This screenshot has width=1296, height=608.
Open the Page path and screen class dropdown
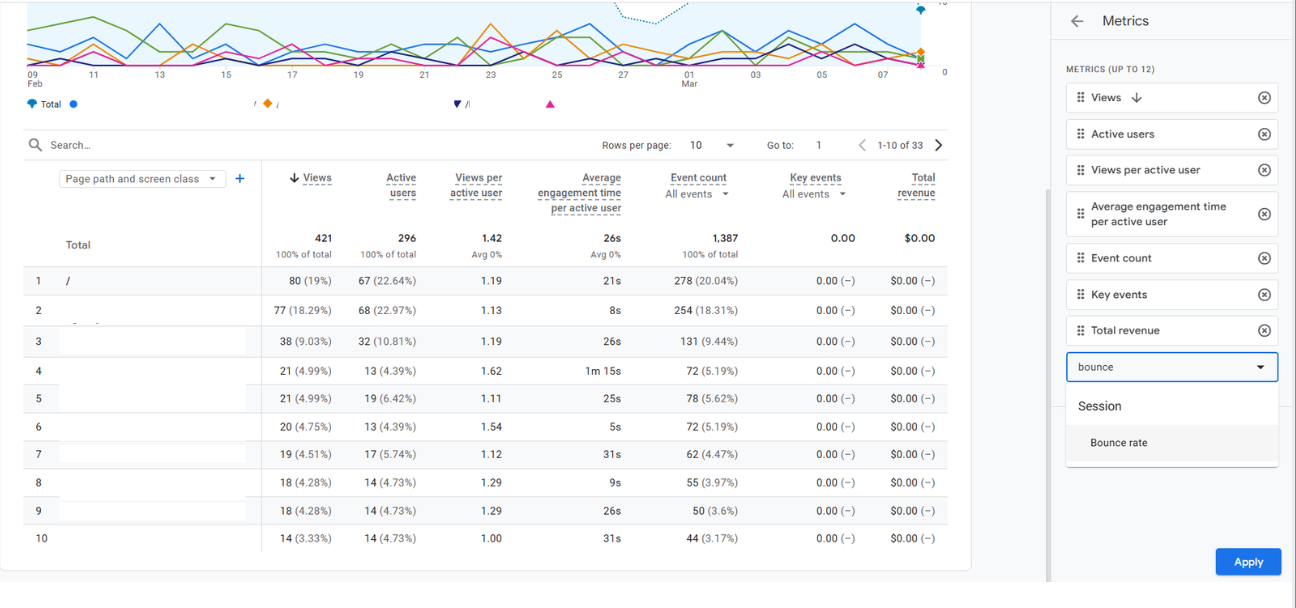coord(141,177)
